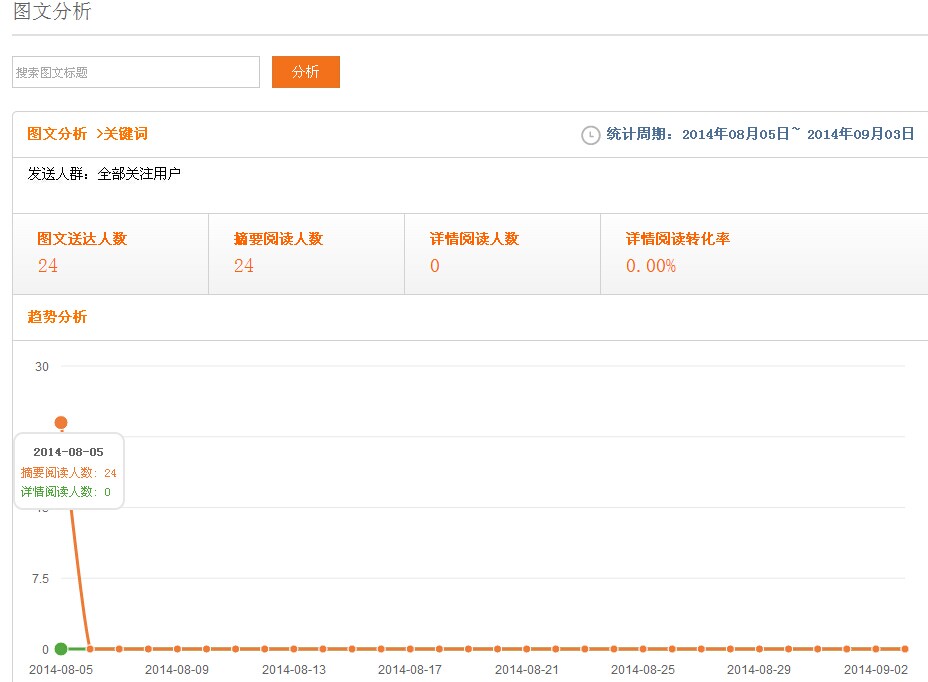Click the clock icon beside 统计周期

[591, 135]
